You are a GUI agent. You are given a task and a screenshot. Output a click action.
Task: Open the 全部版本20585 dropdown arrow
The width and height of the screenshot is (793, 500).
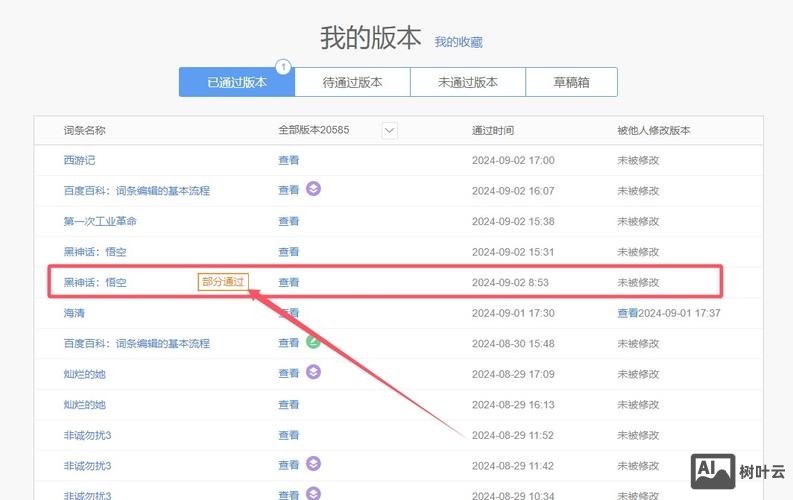(389, 130)
